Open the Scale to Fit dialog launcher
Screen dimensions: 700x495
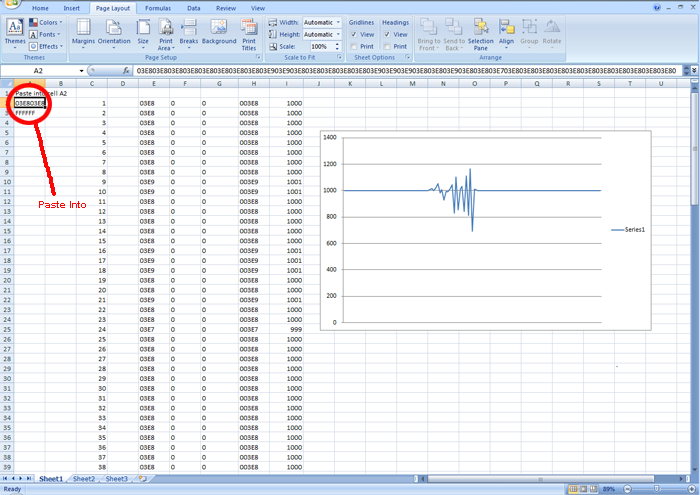(x=339, y=57)
